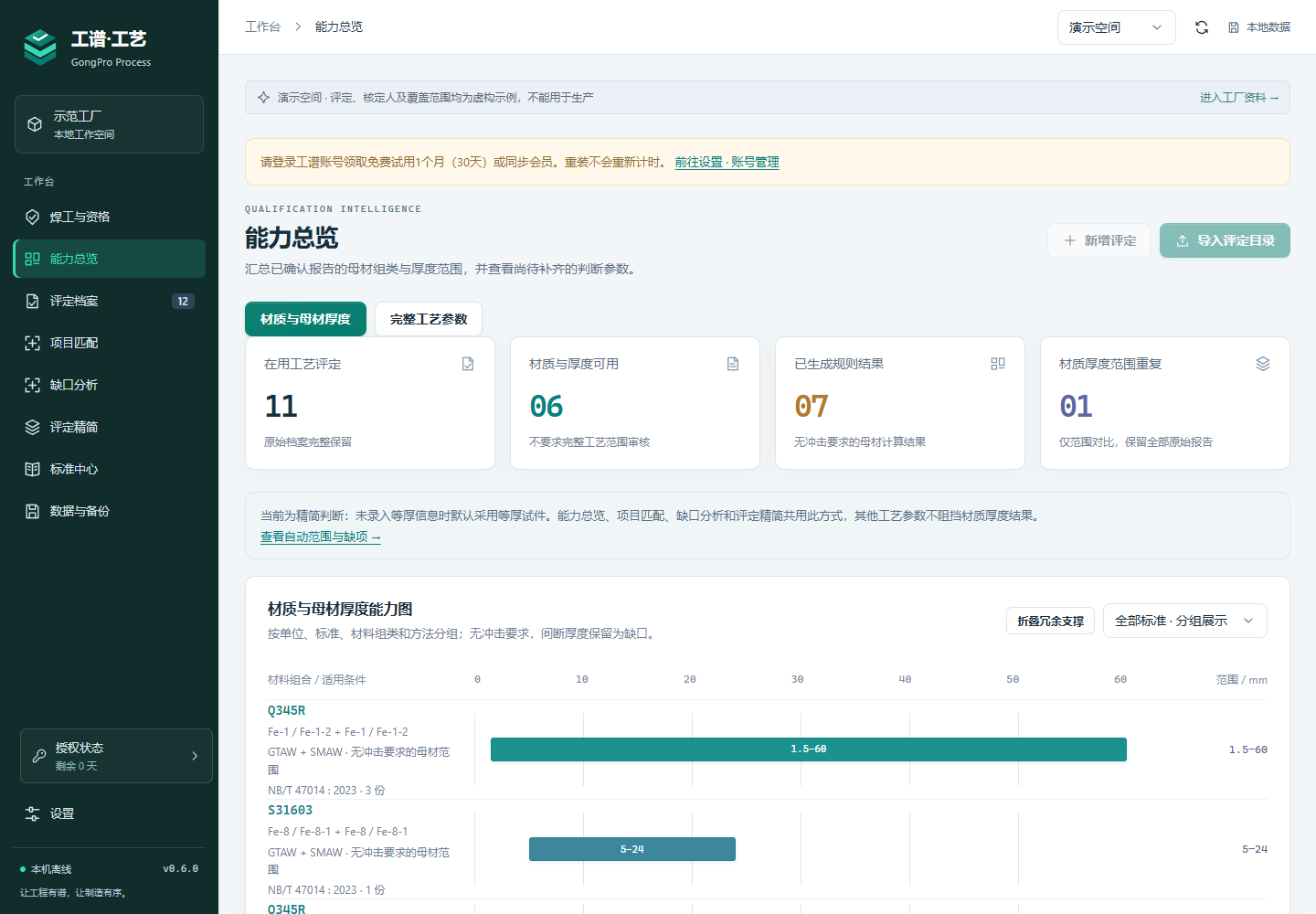Open 标准中心 menu item
Screen dimensions: 1316x914
[x=110, y=469]
